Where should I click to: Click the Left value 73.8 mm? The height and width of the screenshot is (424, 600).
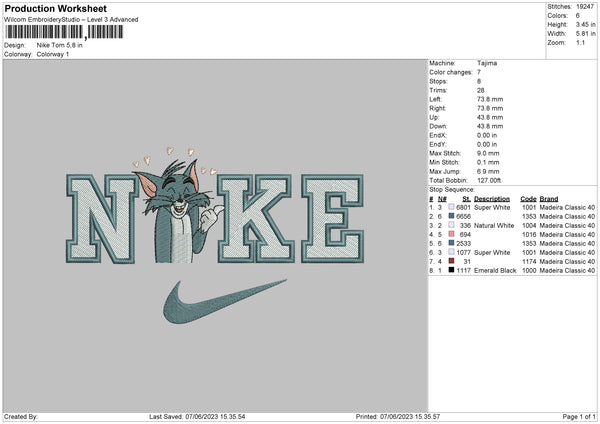coord(490,99)
